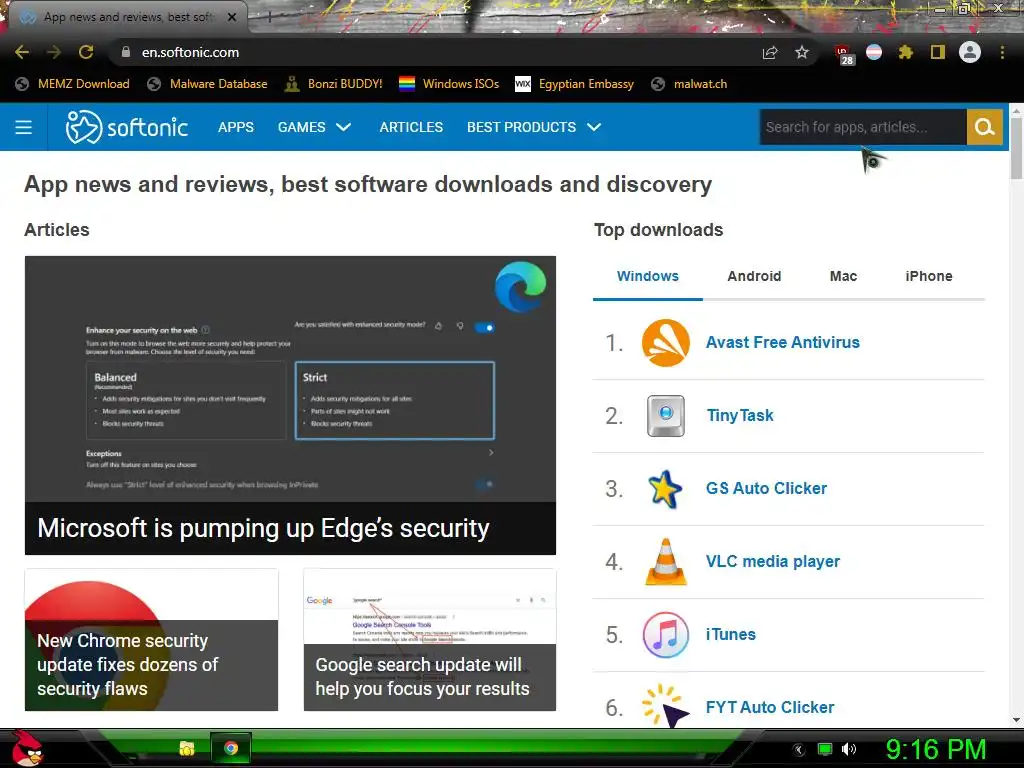Open the Google search update article
This screenshot has width=1024, height=768.
(430, 639)
